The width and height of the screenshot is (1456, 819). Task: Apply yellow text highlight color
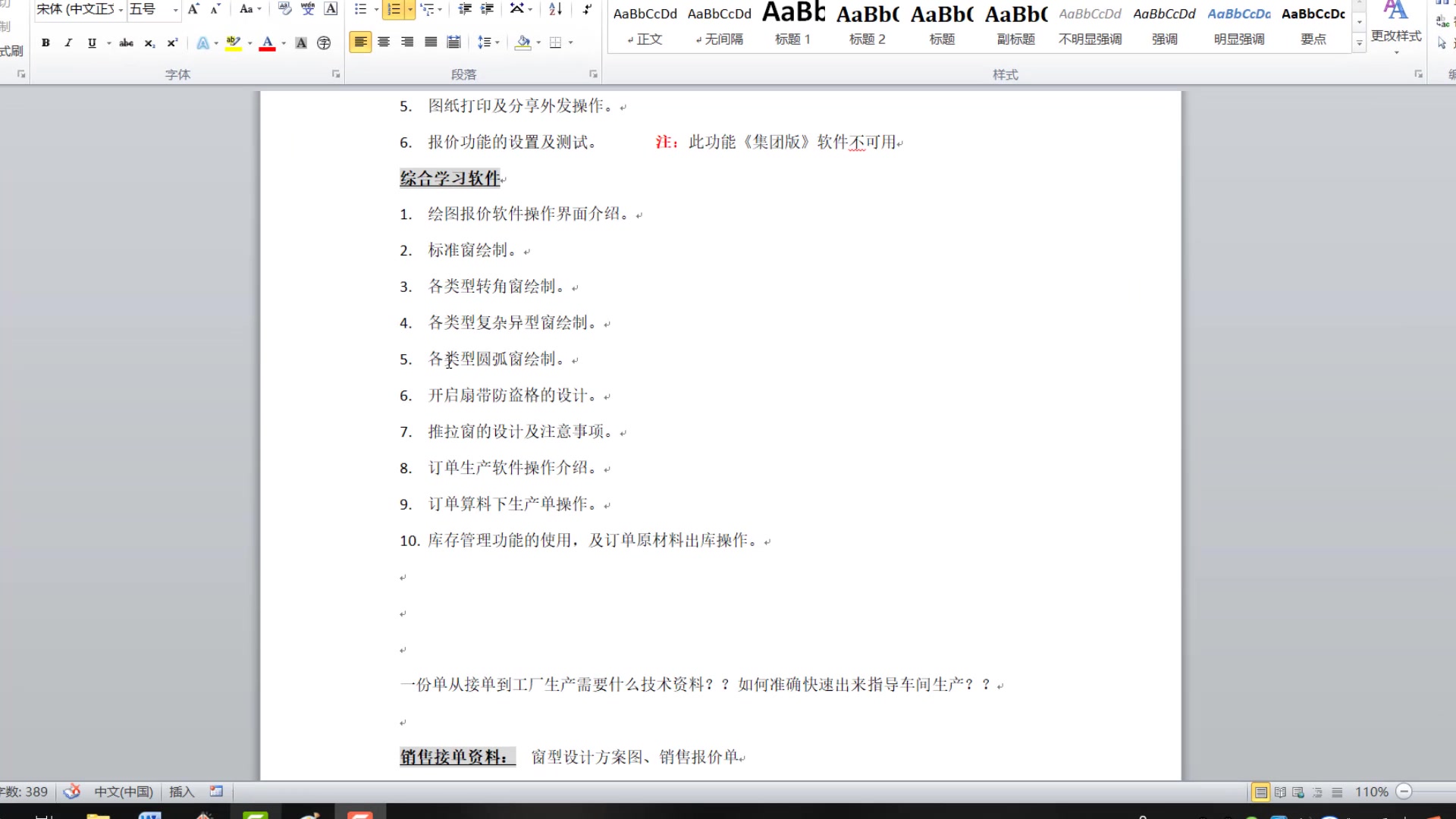coord(234,42)
